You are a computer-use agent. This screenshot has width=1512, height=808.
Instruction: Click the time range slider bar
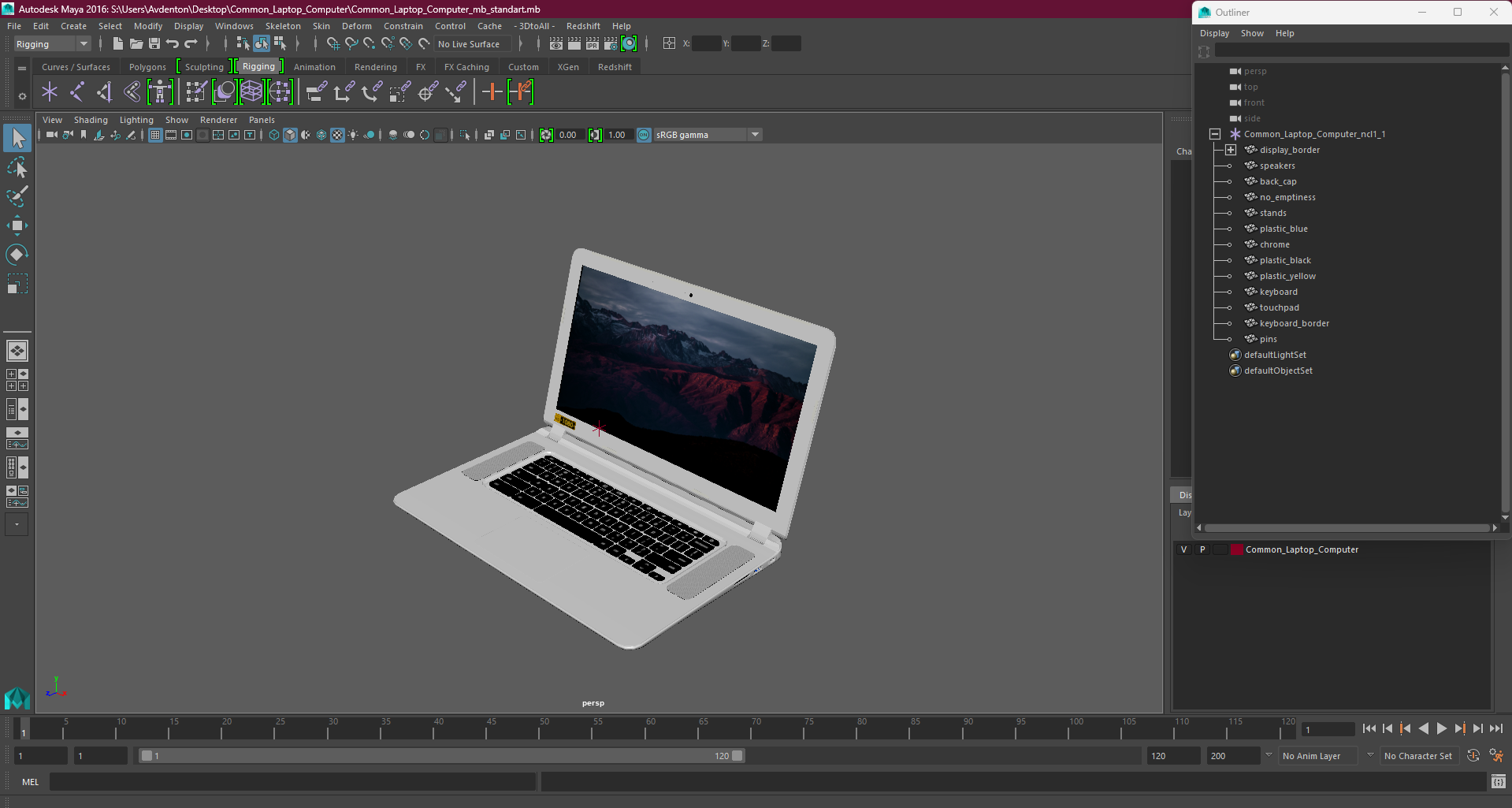pos(441,756)
